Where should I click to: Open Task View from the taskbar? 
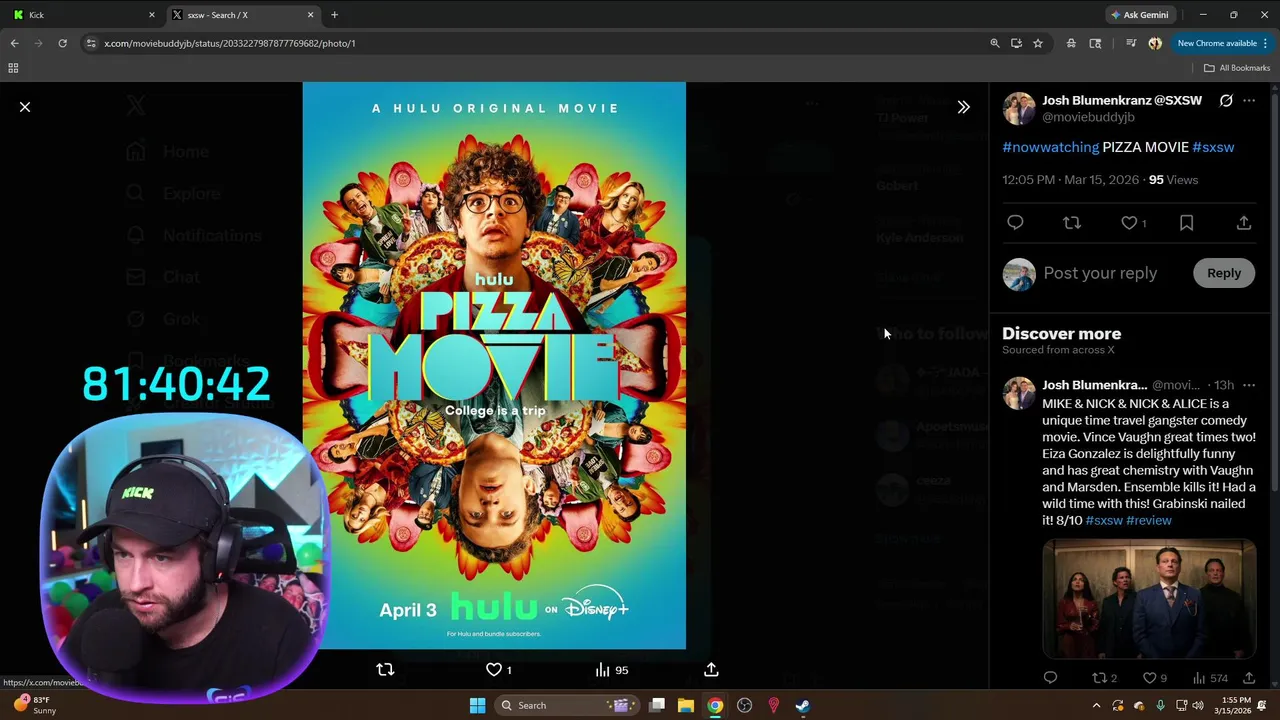[x=657, y=705]
